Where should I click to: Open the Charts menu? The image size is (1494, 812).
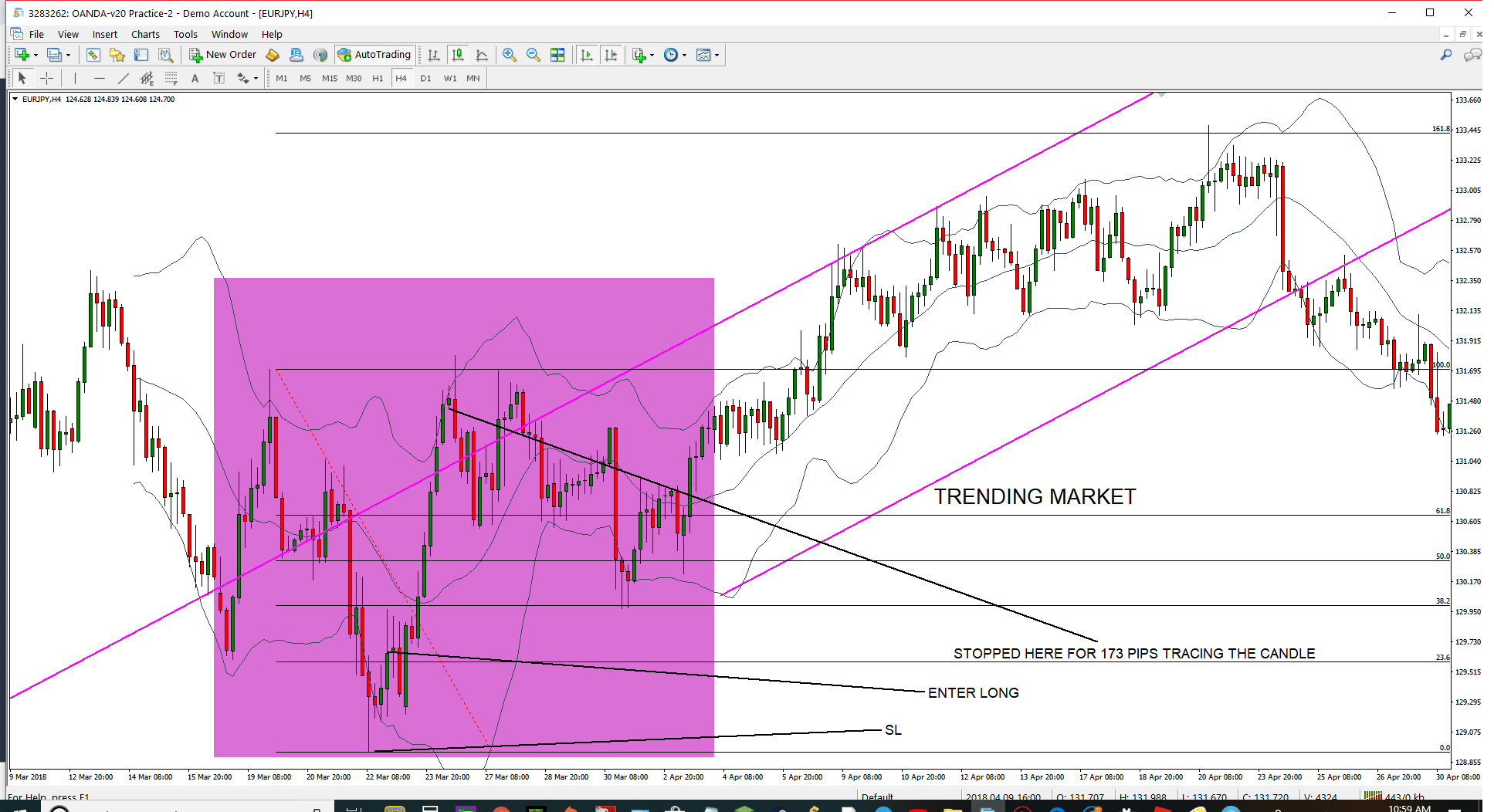click(145, 34)
